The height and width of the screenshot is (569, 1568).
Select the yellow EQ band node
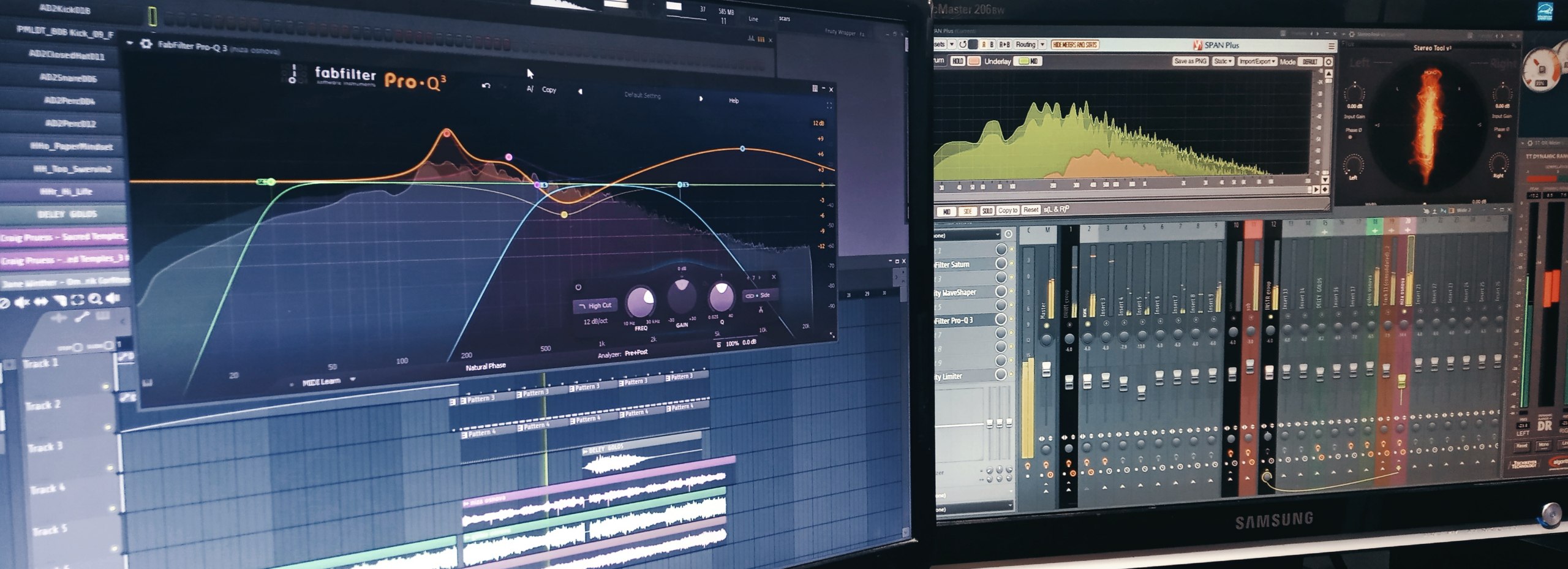(x=564, y=214)
